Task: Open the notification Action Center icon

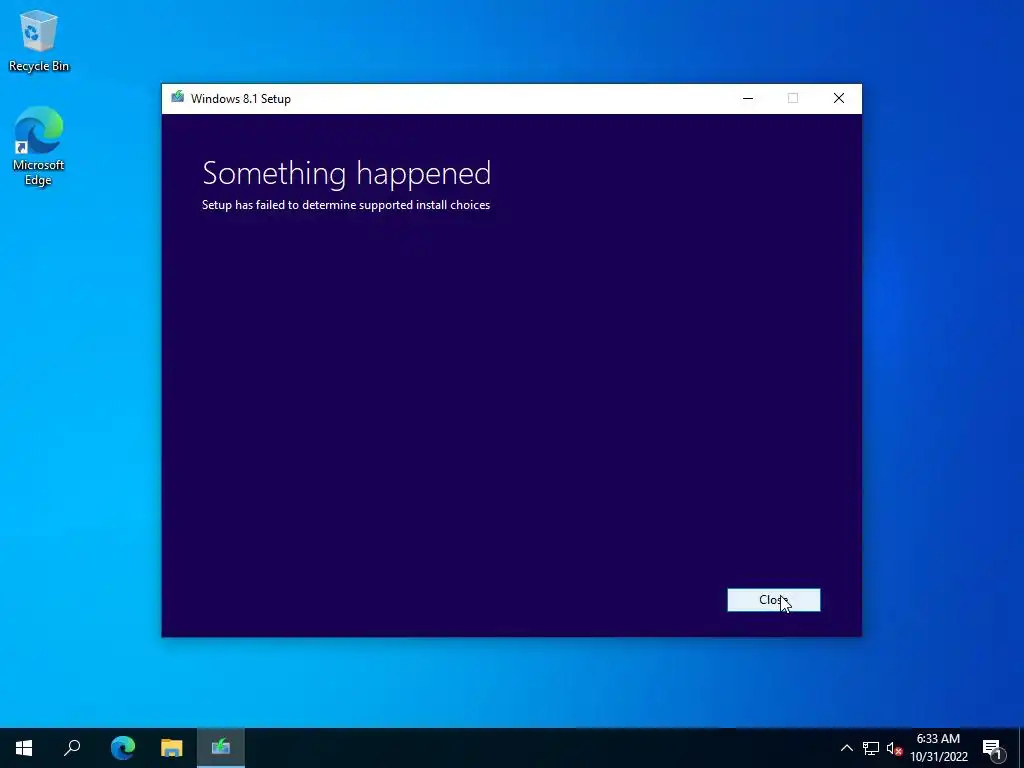Action: point(992,748)
